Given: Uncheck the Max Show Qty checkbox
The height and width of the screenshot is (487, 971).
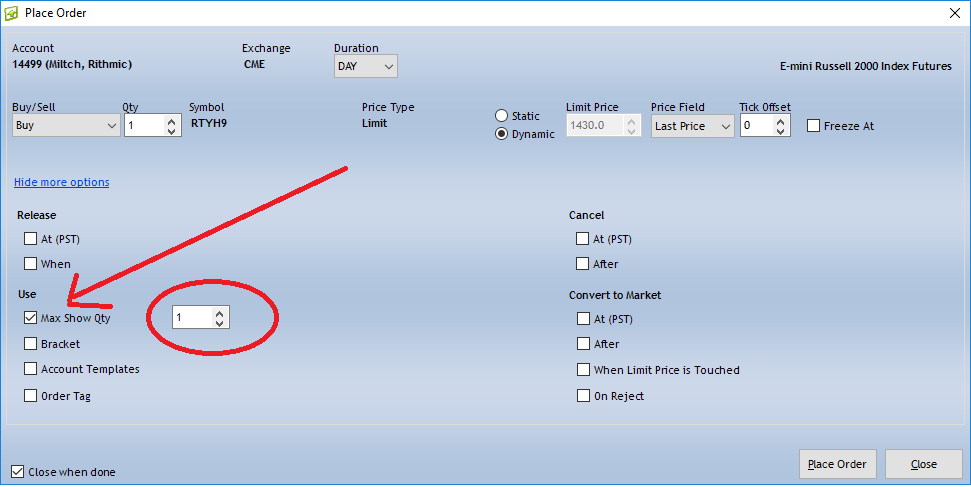Looking at the screenshot, I should point(30,318).
